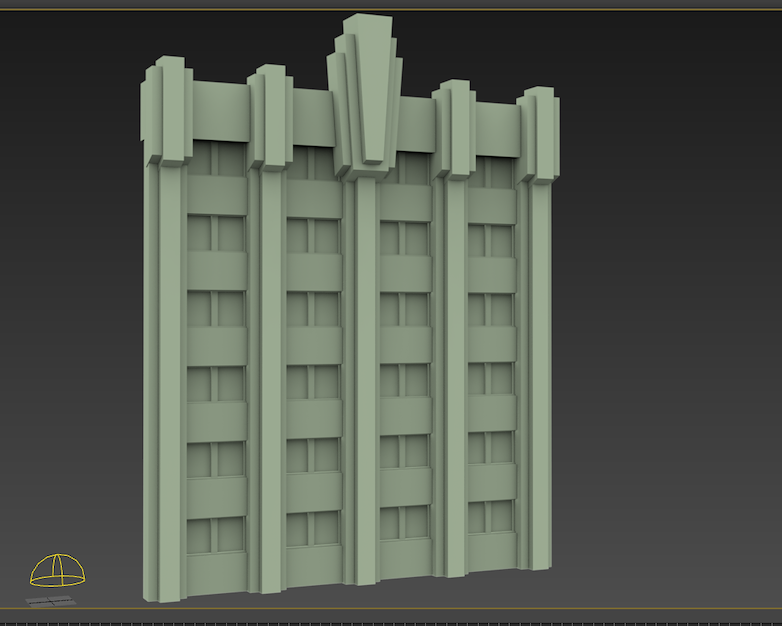Click the pilaster cap right of the crown
Viewport: 782px width, 626px height.
click(455, 130)
